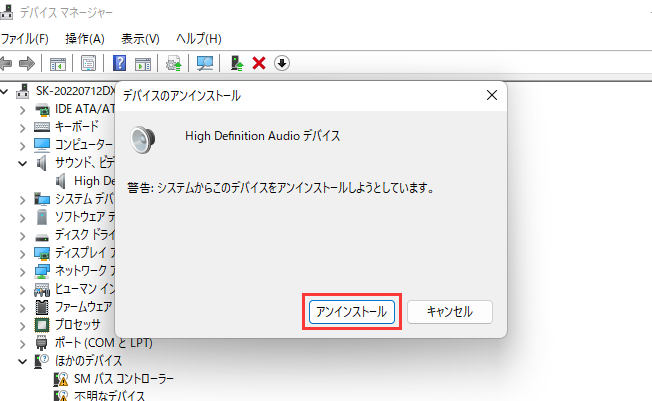Expand the ディスプレイ アダプター category
652x401 pixels.
click(x=22, y=254)
